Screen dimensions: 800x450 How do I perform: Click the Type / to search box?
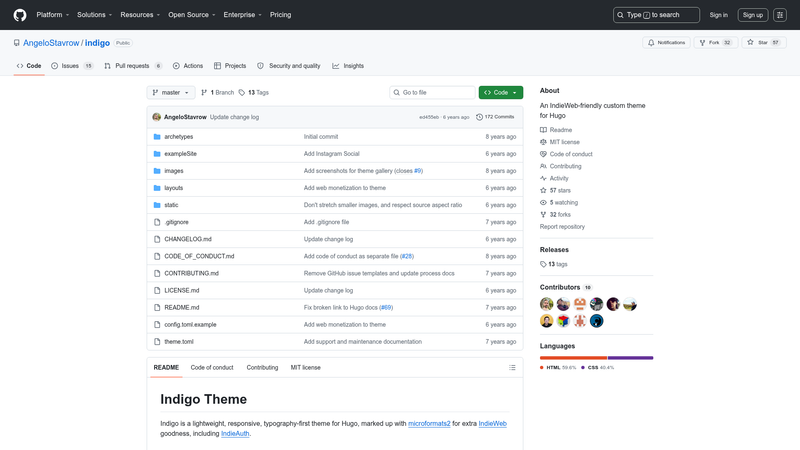[656, 15]
